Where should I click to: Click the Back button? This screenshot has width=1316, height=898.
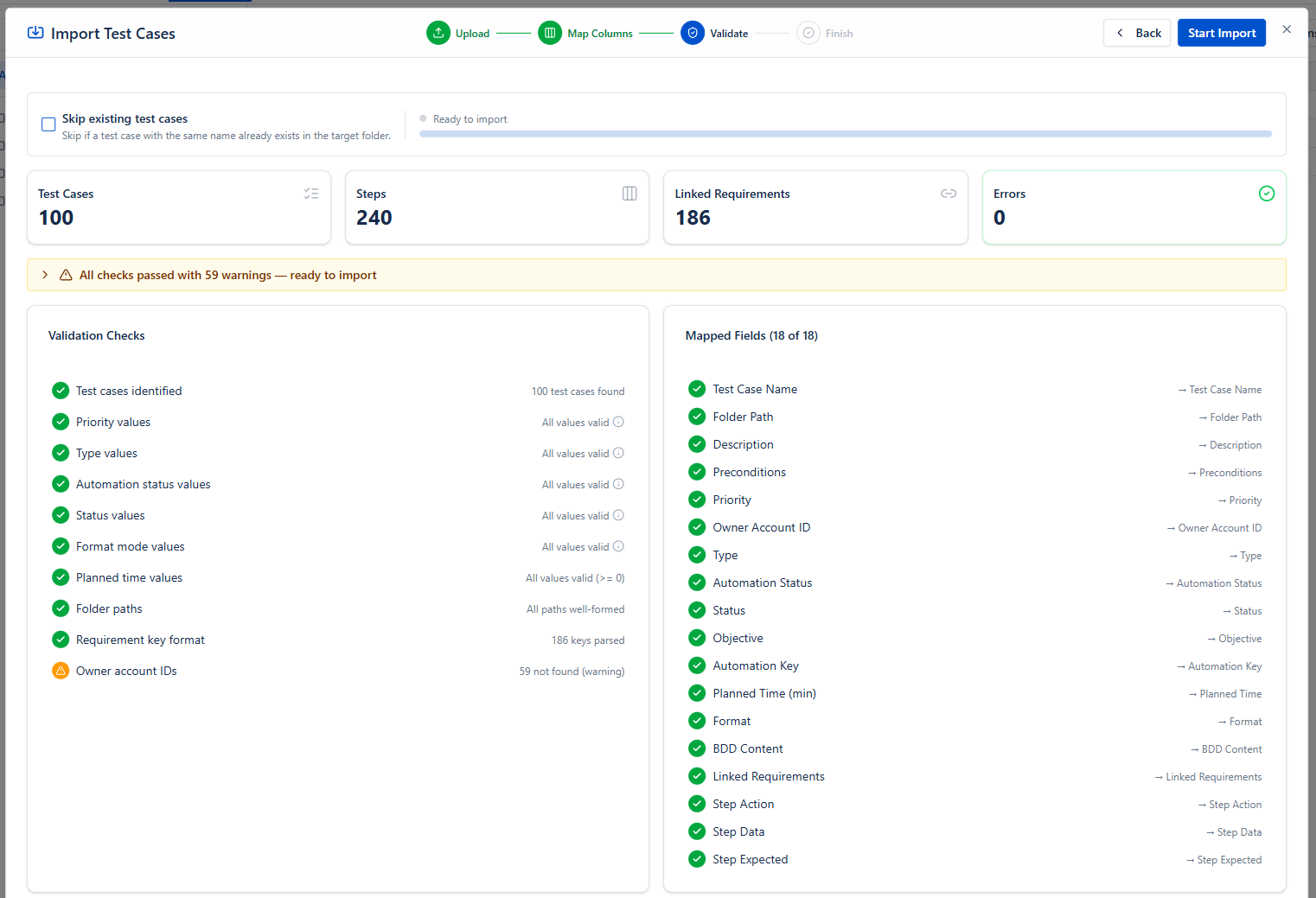[1137, 33]
